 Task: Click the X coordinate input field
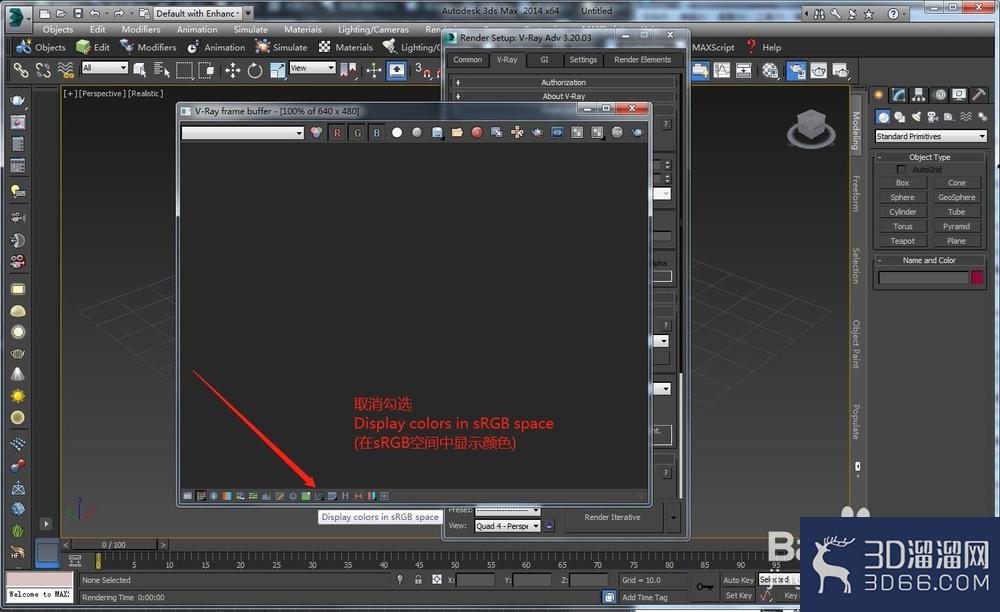(x=476, y=580)
